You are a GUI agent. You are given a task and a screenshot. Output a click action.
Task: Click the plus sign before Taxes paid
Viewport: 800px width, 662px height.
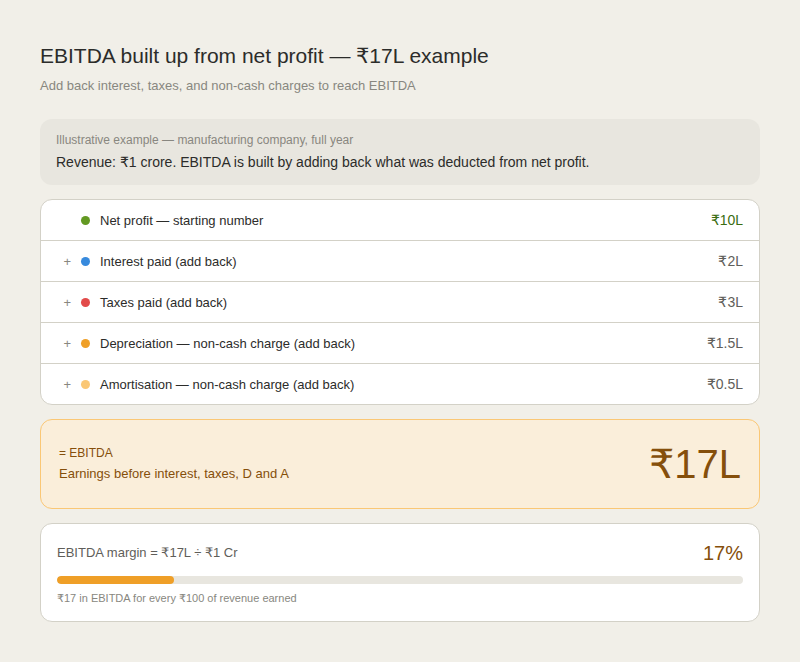(67, 302)
